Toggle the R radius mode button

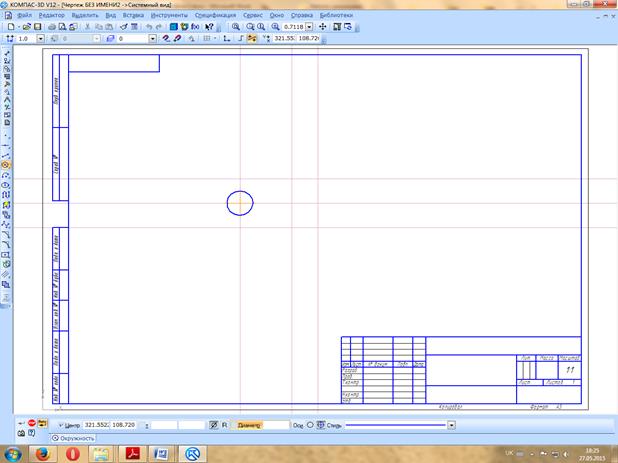pyautogui.click(x=224, y=425)
